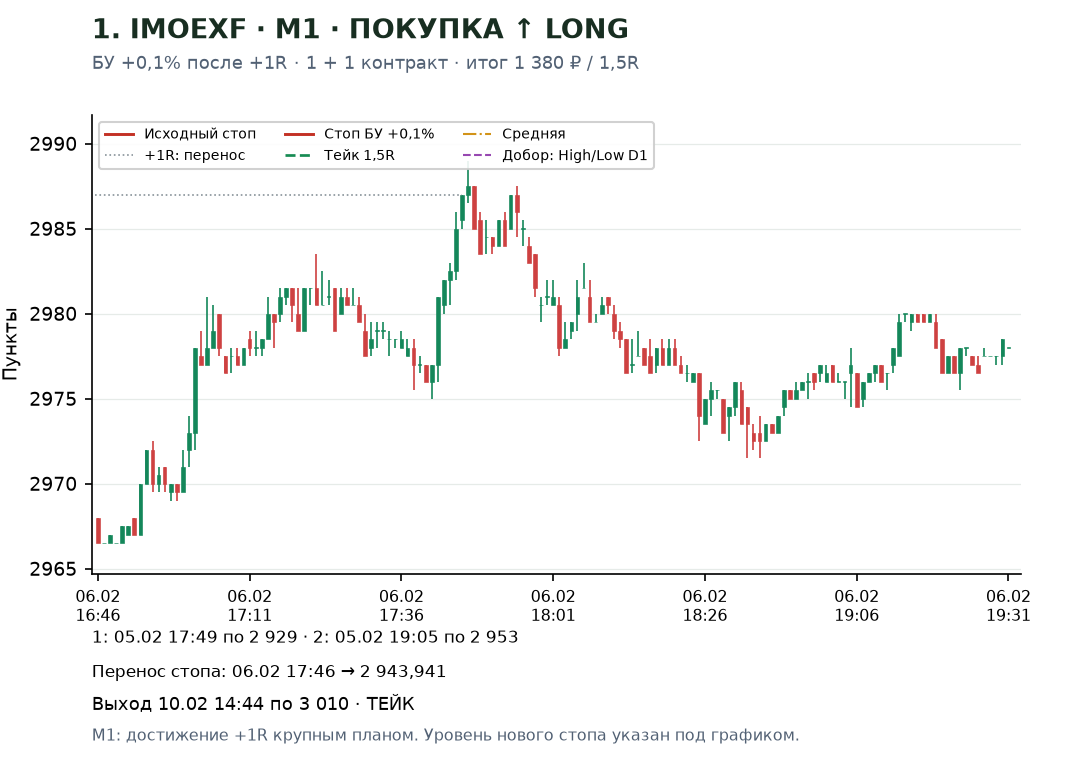This screenshot has width=1080, height=765.
Task: Click the x-axis label "06.02 18:01"
Action: (552, 606)
